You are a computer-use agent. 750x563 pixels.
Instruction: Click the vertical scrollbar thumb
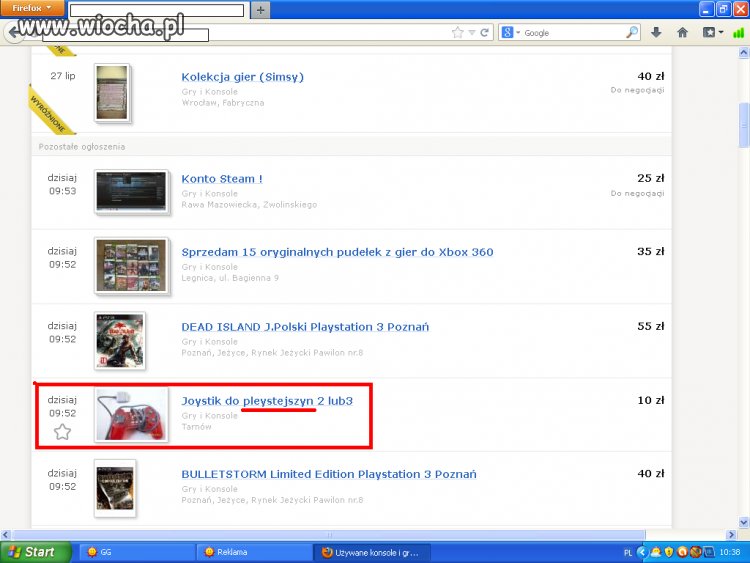coord(744,125)
